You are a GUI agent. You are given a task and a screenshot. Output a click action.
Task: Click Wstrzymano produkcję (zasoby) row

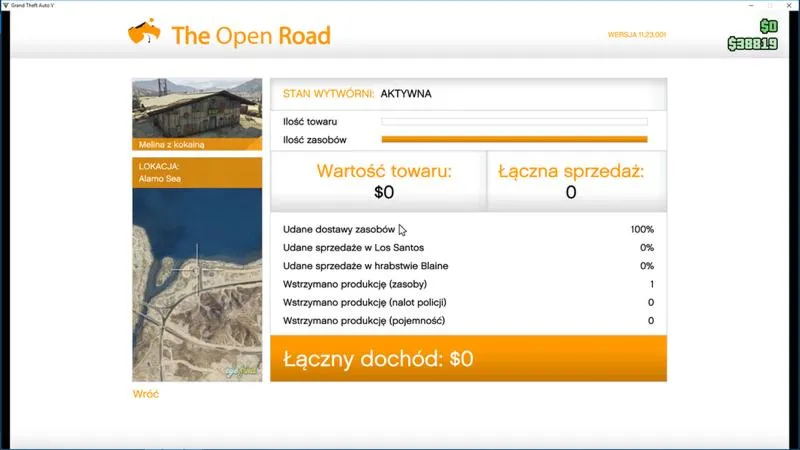(x=468, y=284)
